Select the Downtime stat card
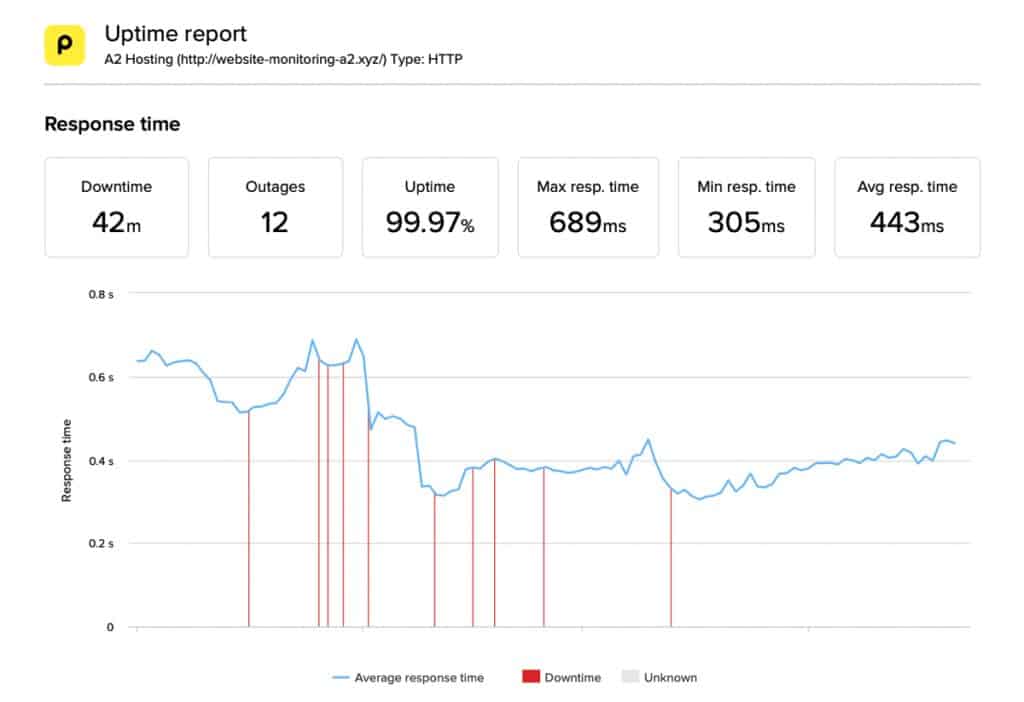The image size is (1024, 702). [x=116, y=206]
